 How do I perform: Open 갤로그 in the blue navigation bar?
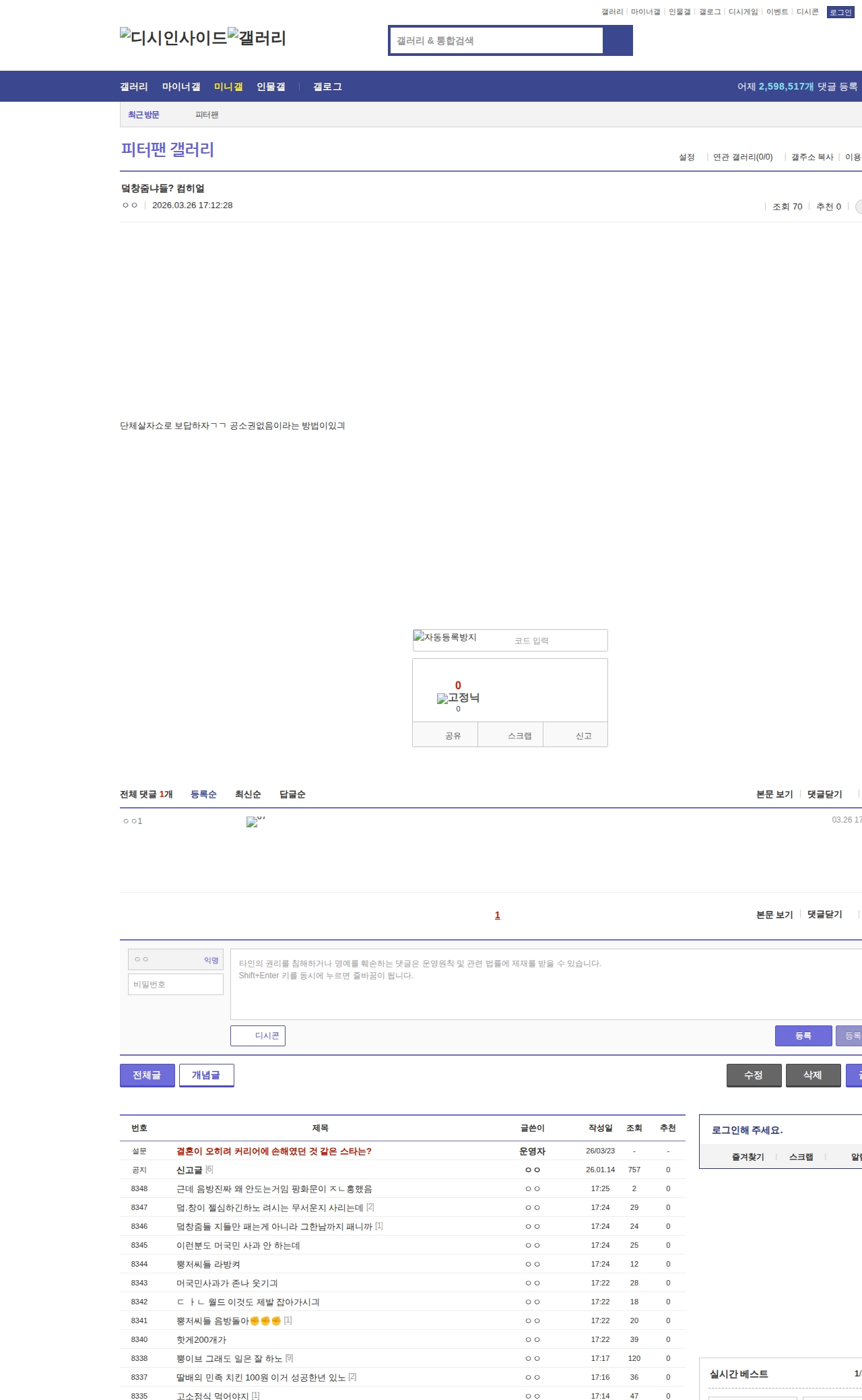pyautogui.click(x=327, y=87)
